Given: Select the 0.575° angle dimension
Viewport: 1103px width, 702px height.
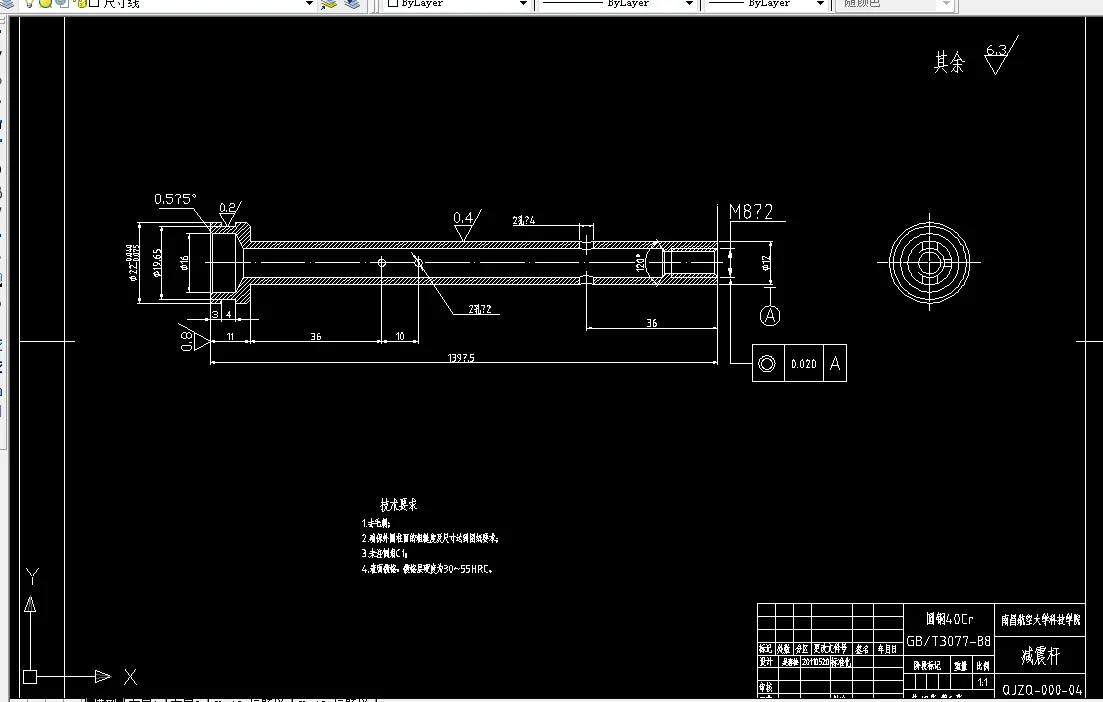Looking at the screenshot, I should [x=175, y=199].
